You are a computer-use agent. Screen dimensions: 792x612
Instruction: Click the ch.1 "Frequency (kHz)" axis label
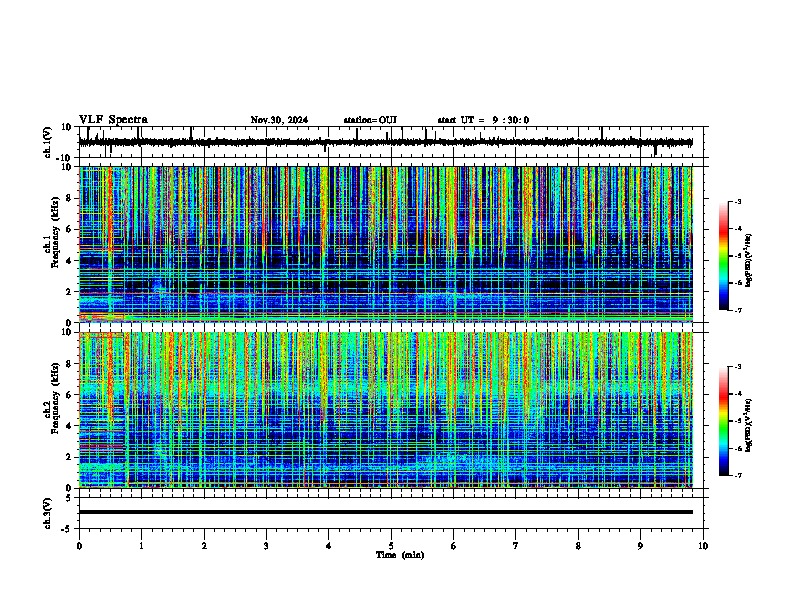[55, 232]
